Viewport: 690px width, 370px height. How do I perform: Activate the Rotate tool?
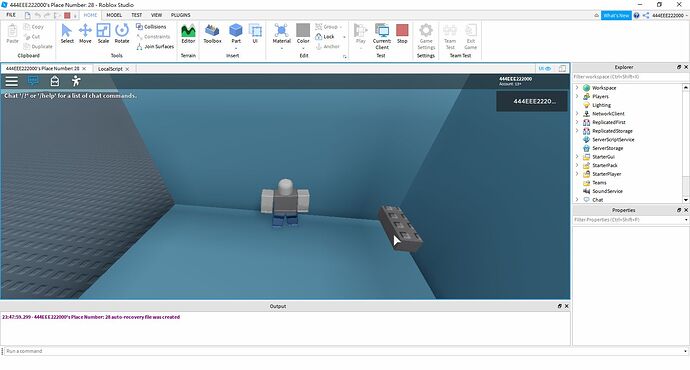click(x=122, y=33)
